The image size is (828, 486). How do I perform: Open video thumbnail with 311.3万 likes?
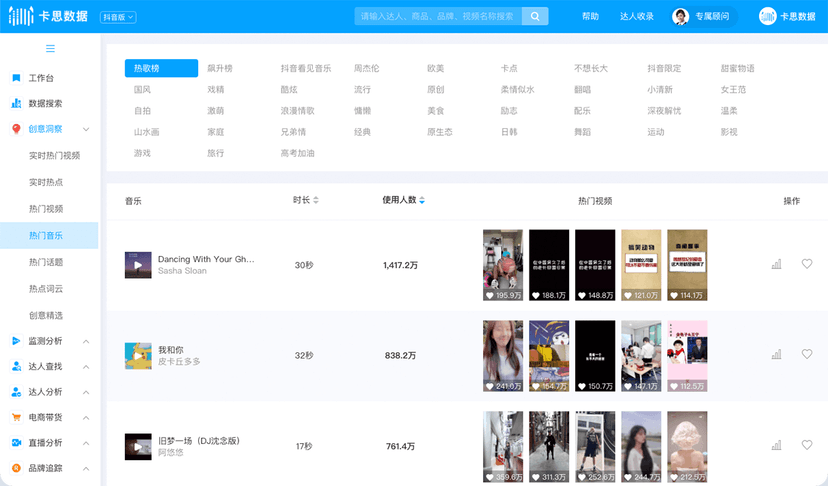(549, 446)
